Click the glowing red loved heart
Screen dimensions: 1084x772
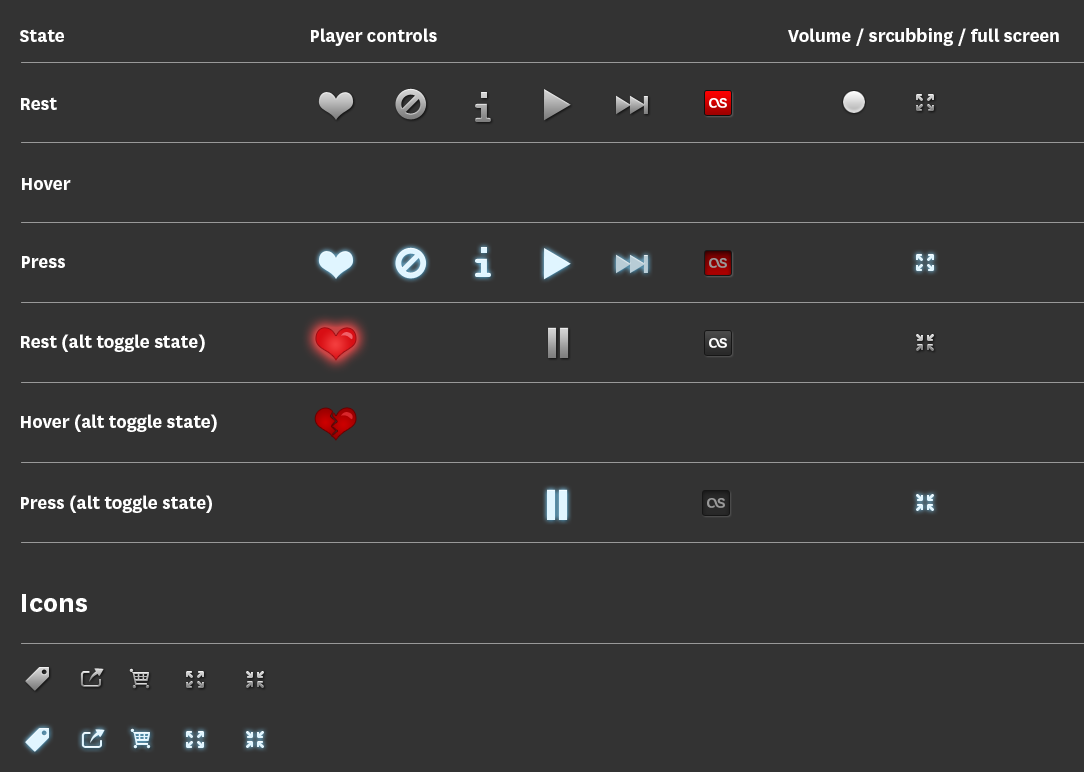[336, 343]
